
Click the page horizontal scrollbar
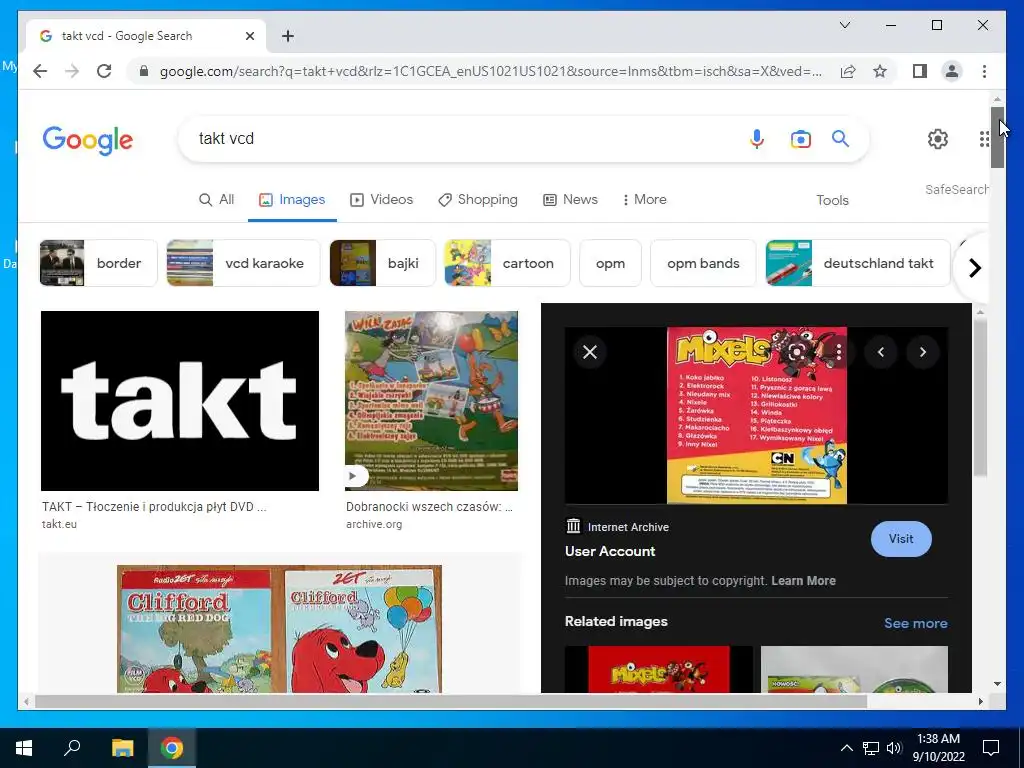451,701
